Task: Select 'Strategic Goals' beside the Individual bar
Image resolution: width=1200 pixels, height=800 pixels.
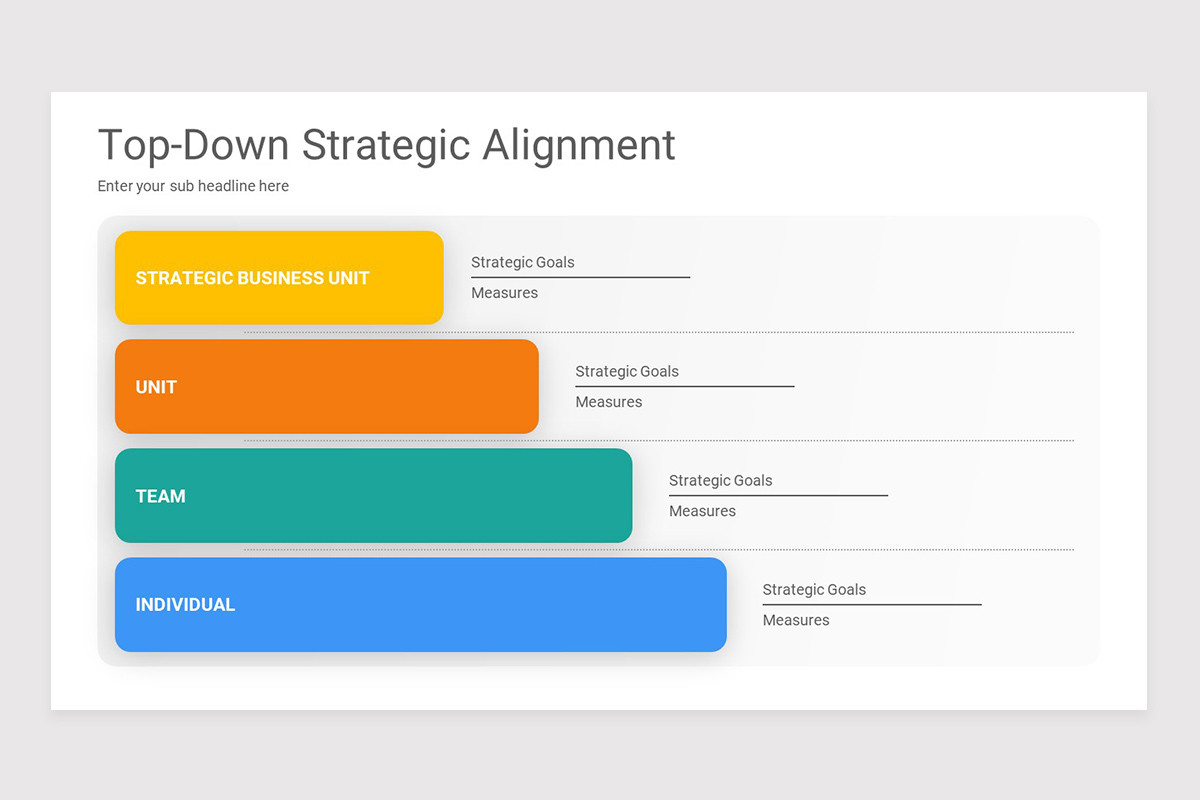Action: (x=814, y=589)
